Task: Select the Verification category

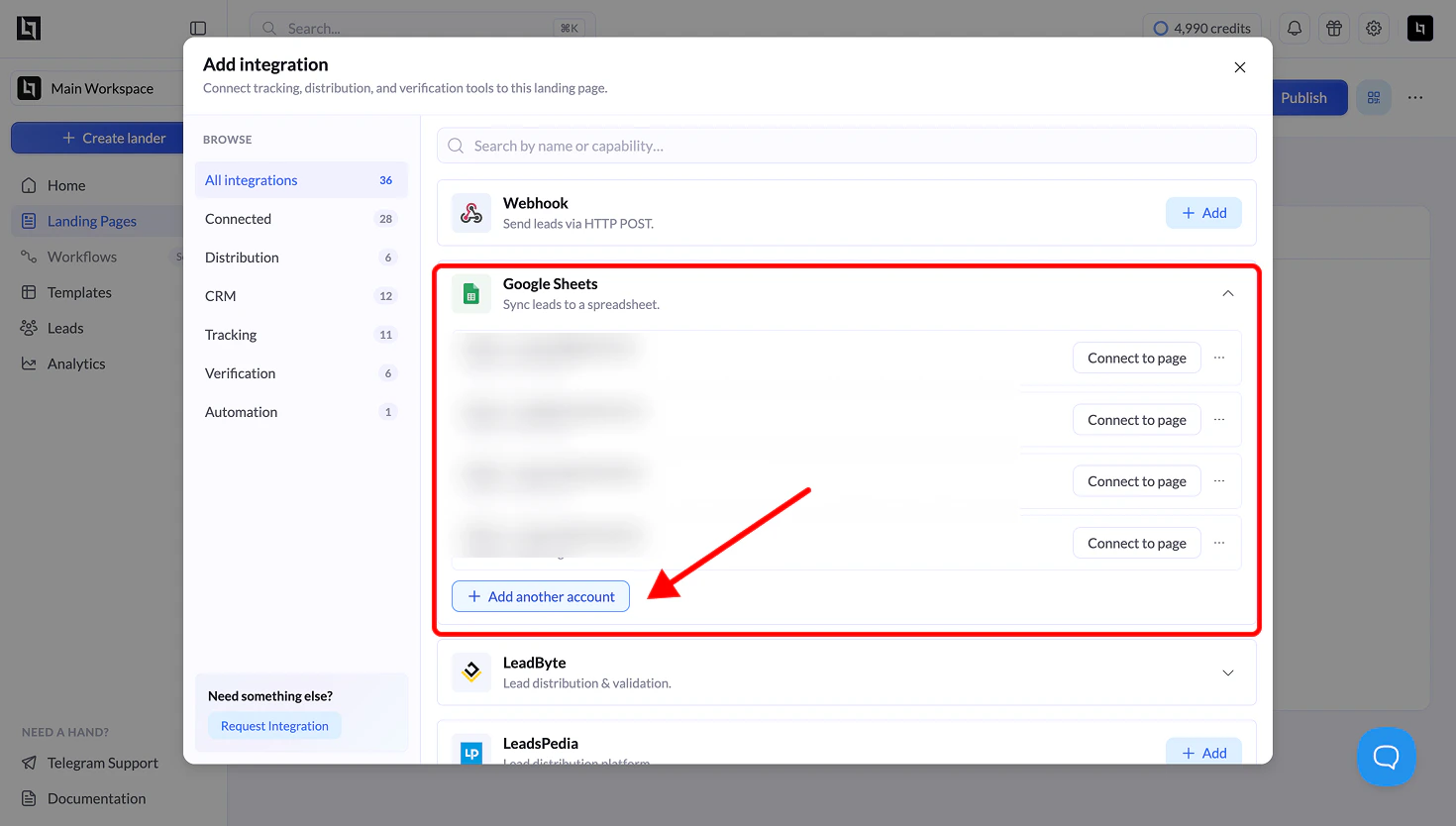Action: (301, 373)
